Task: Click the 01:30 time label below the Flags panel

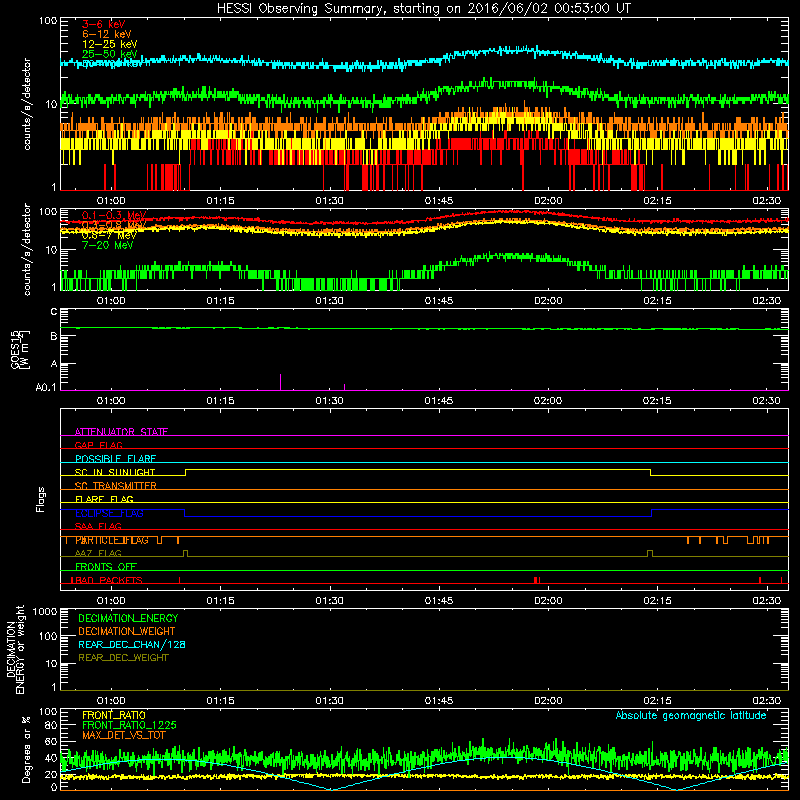Action: point(330,601)
